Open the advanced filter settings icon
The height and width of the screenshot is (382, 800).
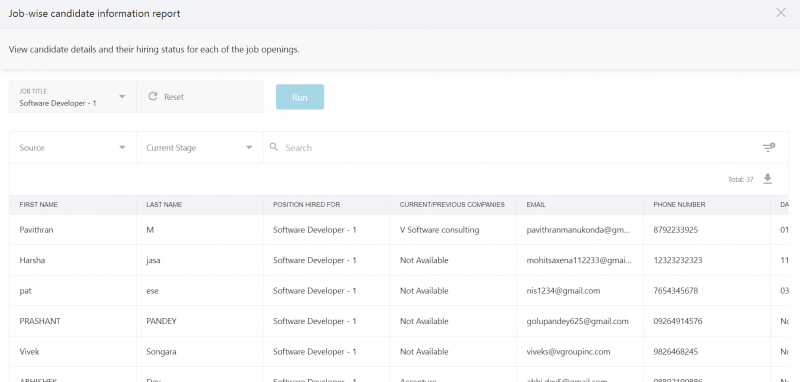coord(768,147)
